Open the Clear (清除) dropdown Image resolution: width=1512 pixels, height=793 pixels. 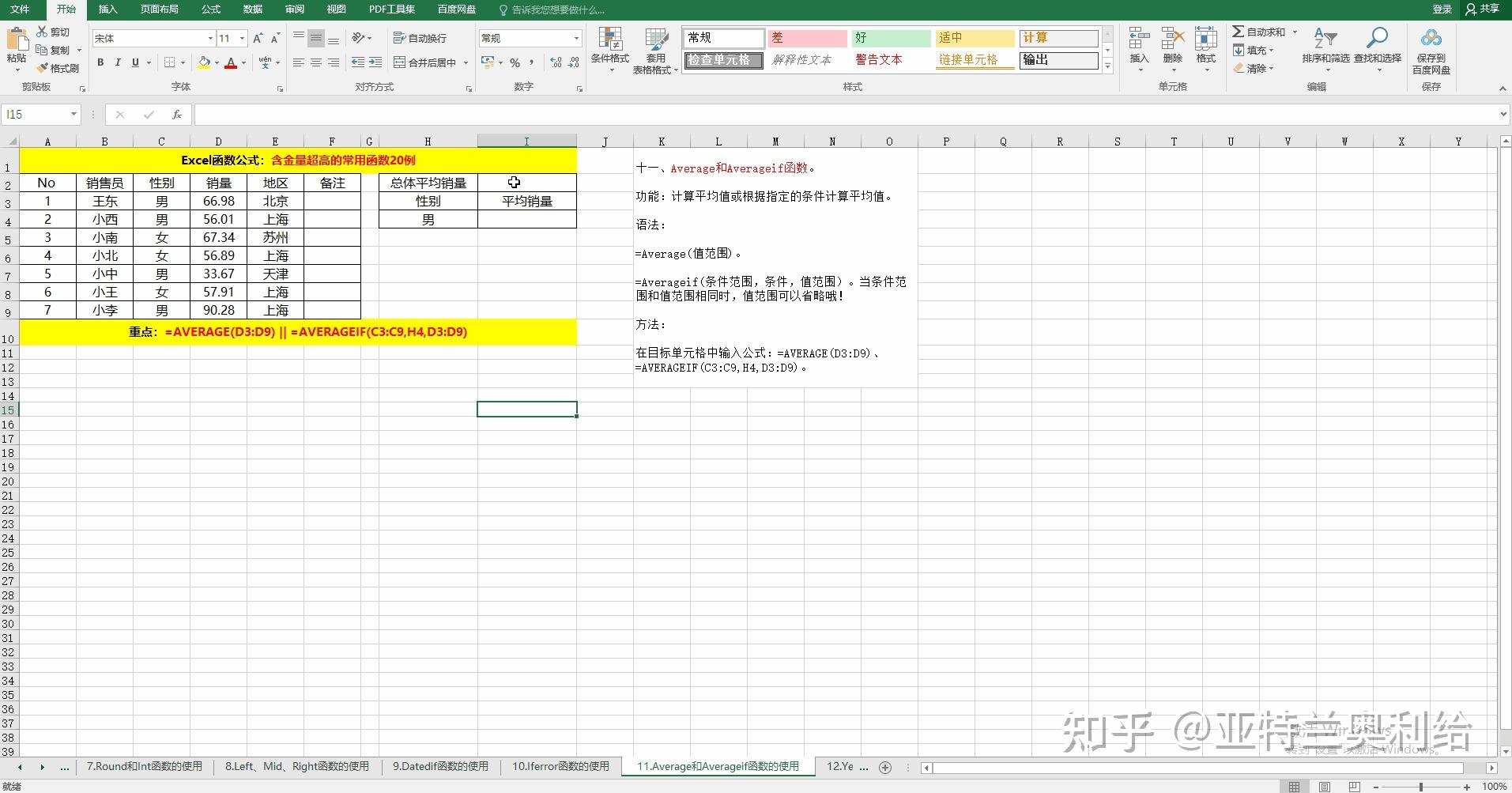pyautogui.click(x=1254, y=68)
